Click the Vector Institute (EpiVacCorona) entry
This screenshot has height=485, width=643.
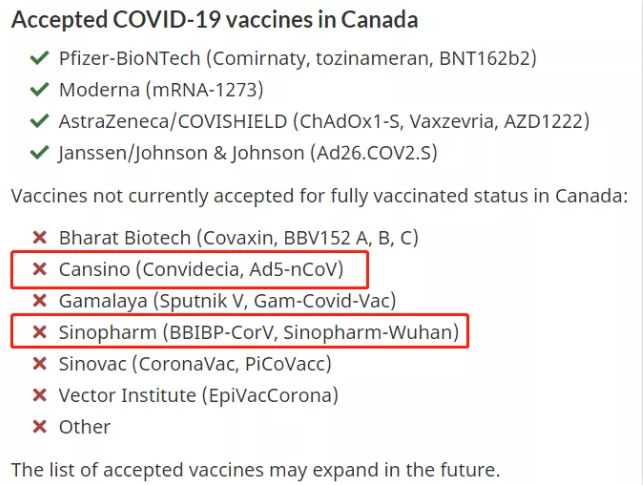[199, 395]
